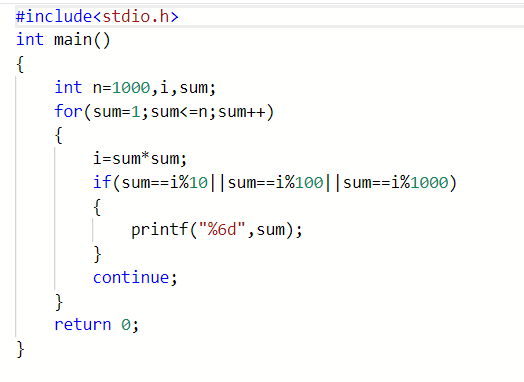Place cursor on int main() declaration
Viewport: 524px width, 382px height.
click(63, 40)
